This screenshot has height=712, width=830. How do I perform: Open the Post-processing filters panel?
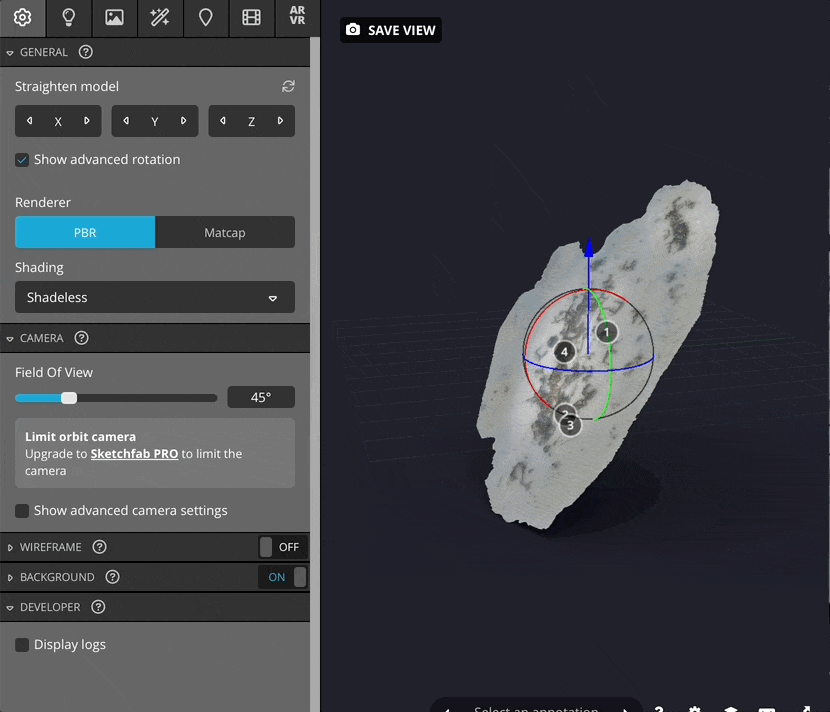(159, 18)
